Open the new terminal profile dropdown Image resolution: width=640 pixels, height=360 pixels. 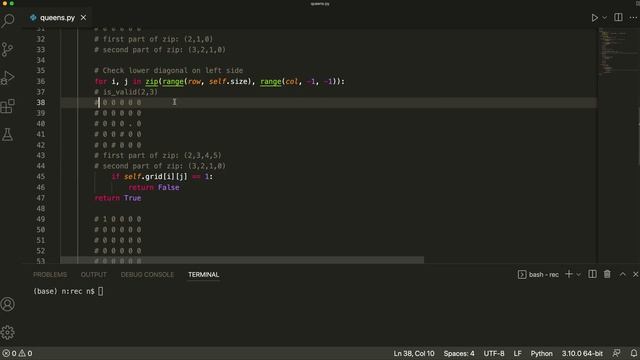pos(578,275)
